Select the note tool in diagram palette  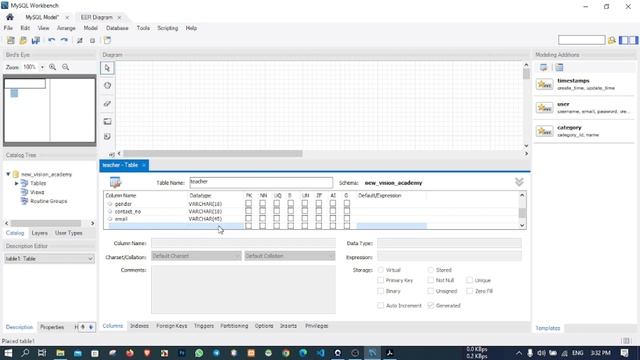pyautogui.click(x=107, y=136)
